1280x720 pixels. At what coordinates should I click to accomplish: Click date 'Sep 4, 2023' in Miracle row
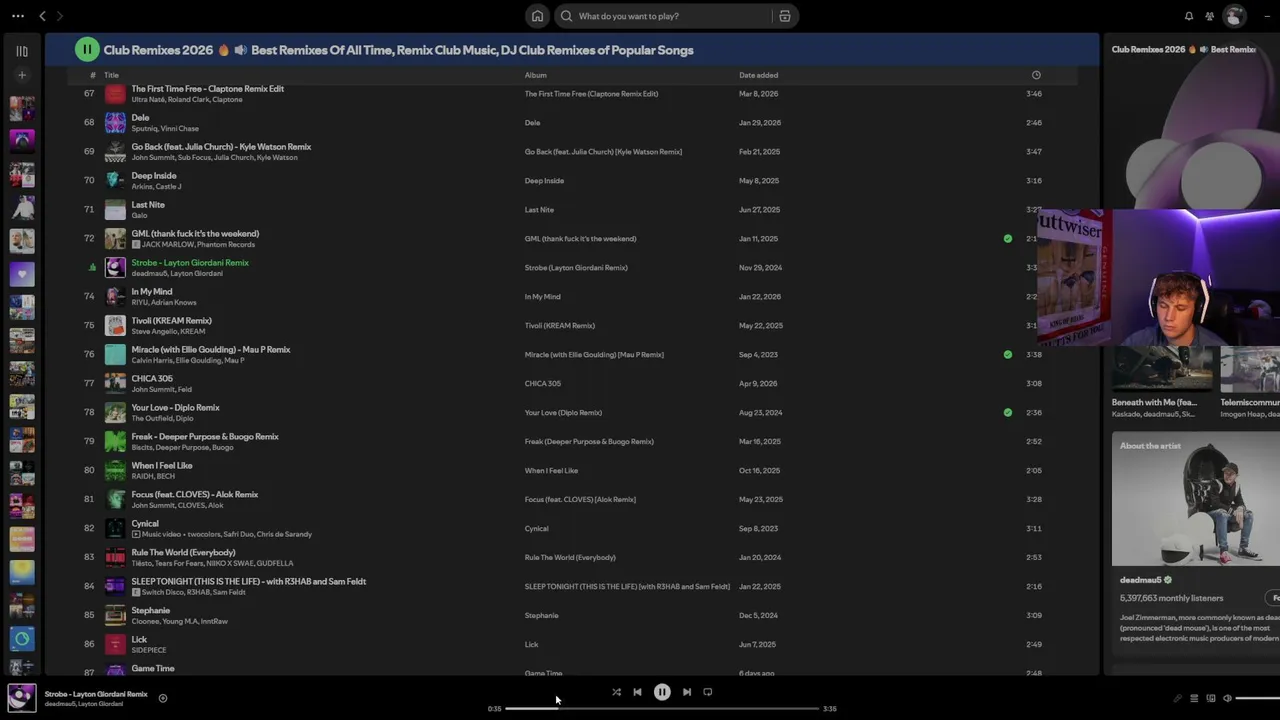coord(758,355)
